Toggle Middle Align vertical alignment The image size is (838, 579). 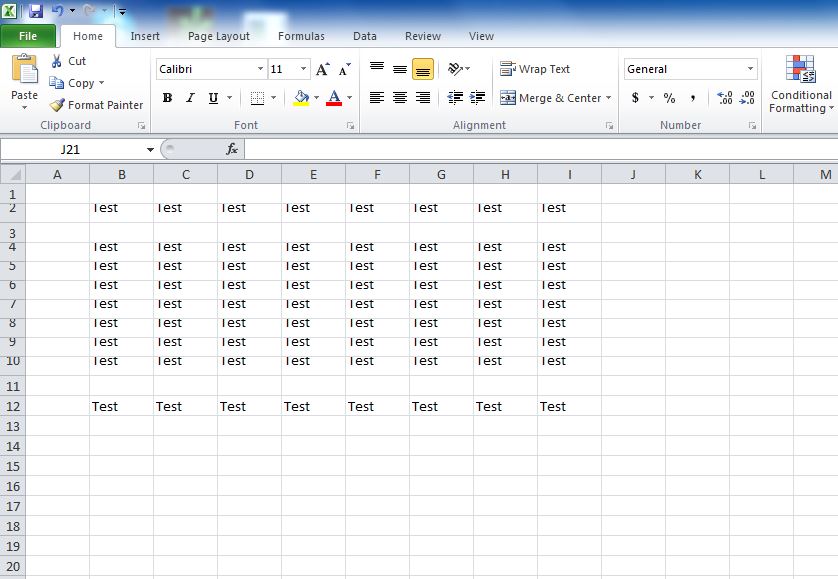pyautogui.click(x=400, y=68)
